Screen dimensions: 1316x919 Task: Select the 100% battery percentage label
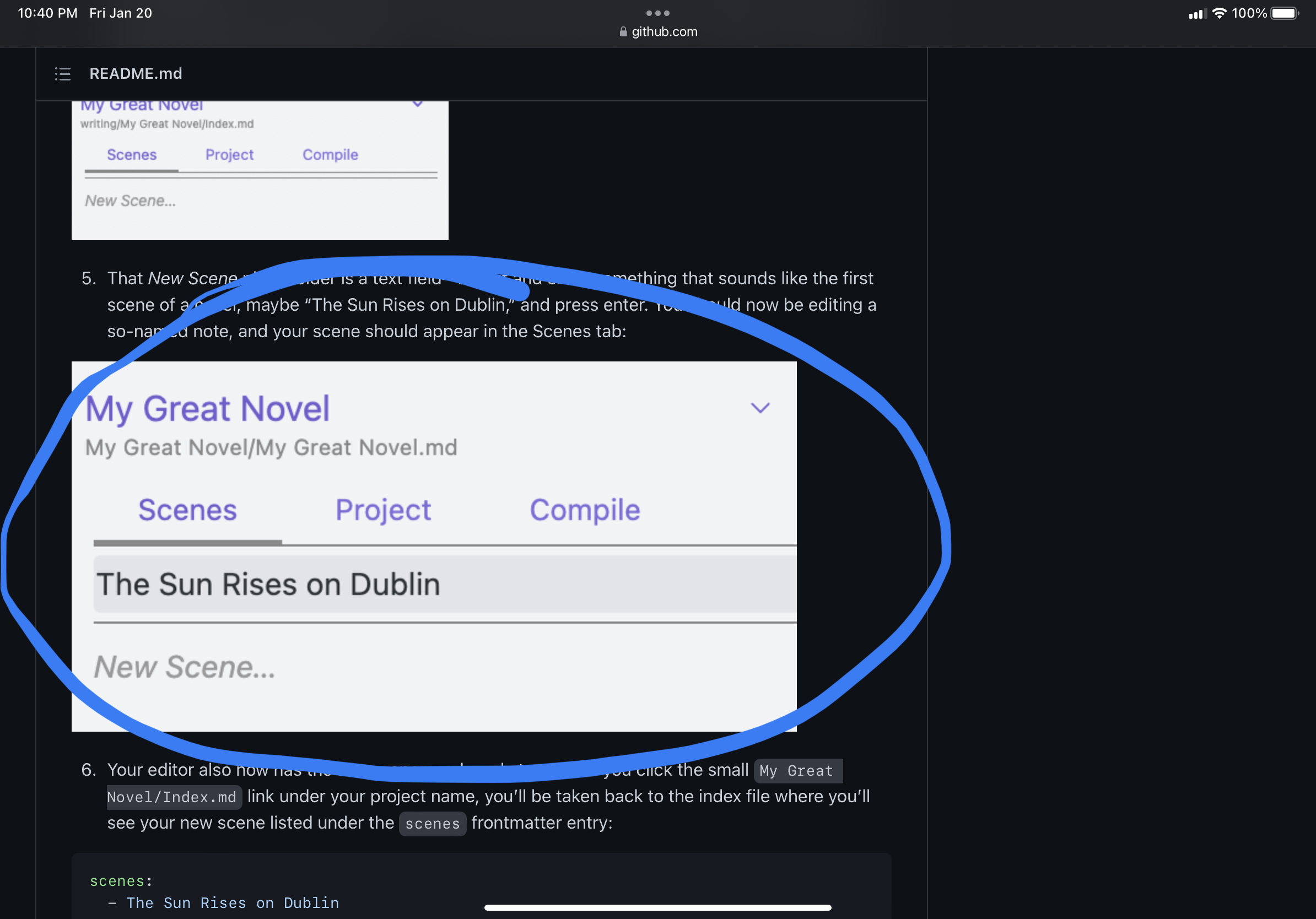click(x=1250, y=13)
